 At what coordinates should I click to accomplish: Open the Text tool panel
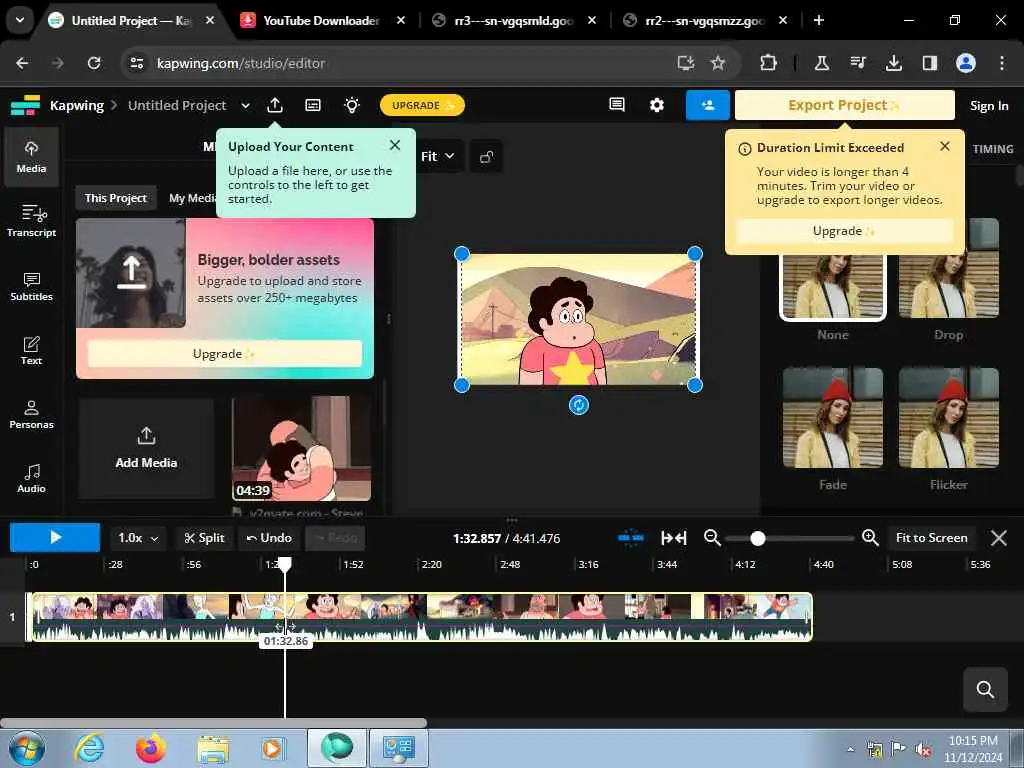31,350
